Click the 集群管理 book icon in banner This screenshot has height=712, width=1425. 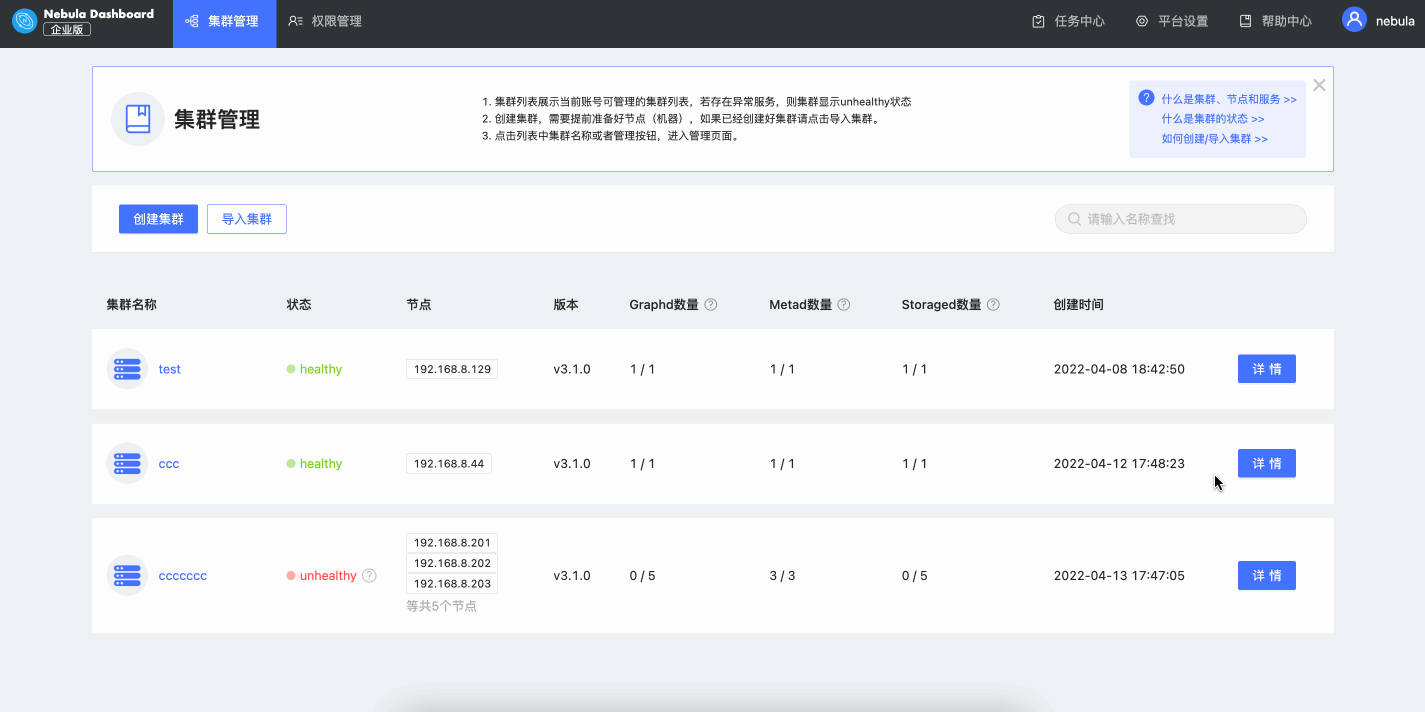point(138,119)
